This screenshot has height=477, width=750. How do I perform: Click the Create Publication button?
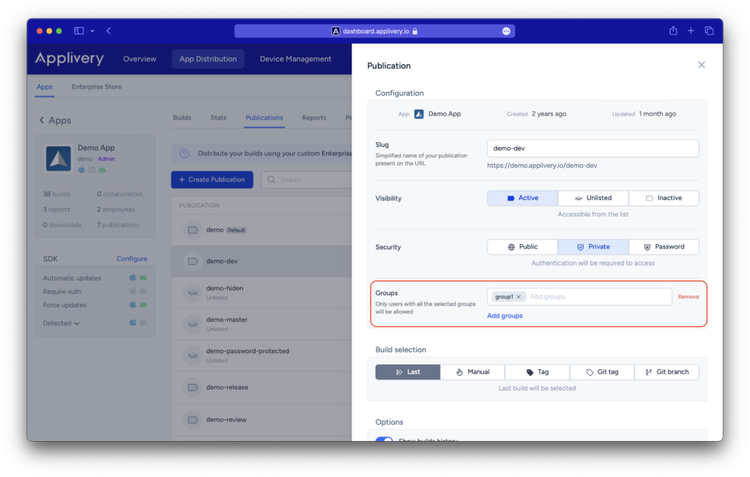tap(212, 180)
